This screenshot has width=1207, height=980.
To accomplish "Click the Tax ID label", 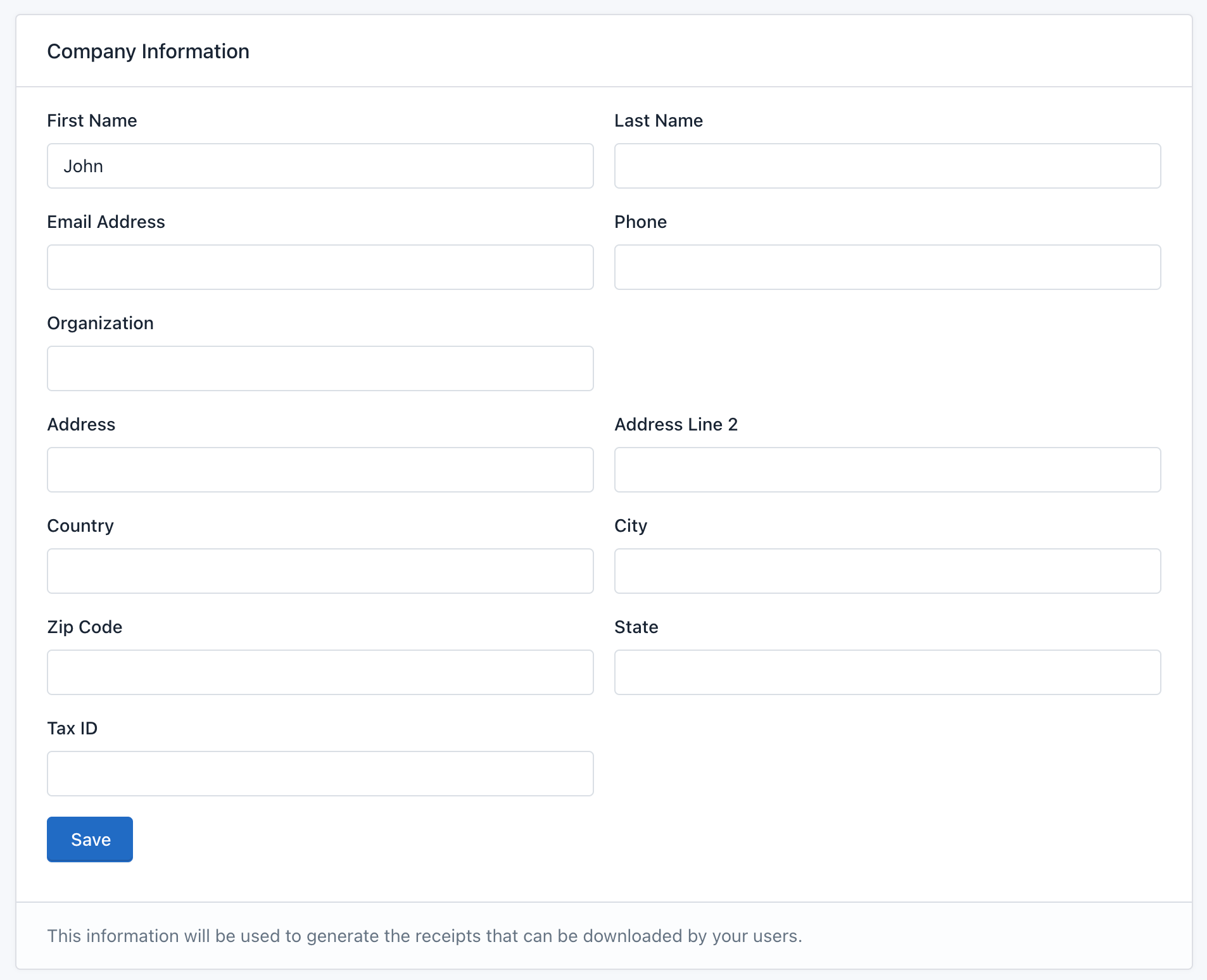I will click(72, 728).
